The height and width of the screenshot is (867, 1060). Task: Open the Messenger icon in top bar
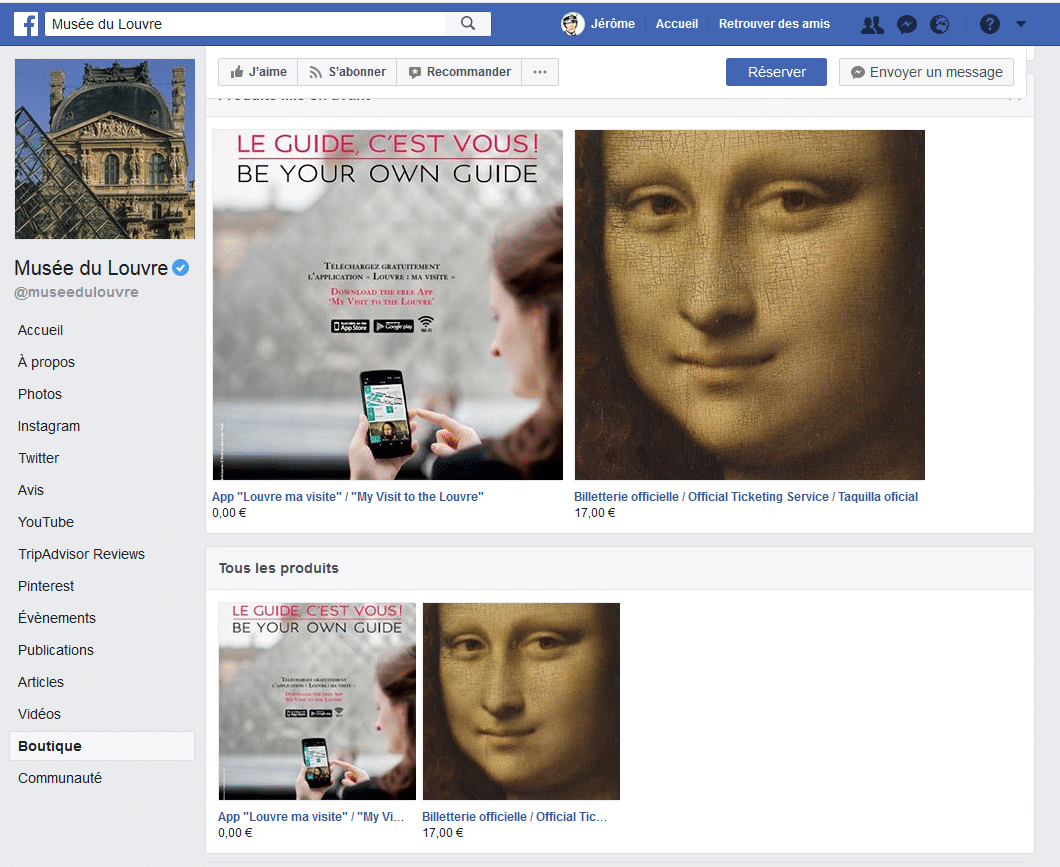(907, 24)
